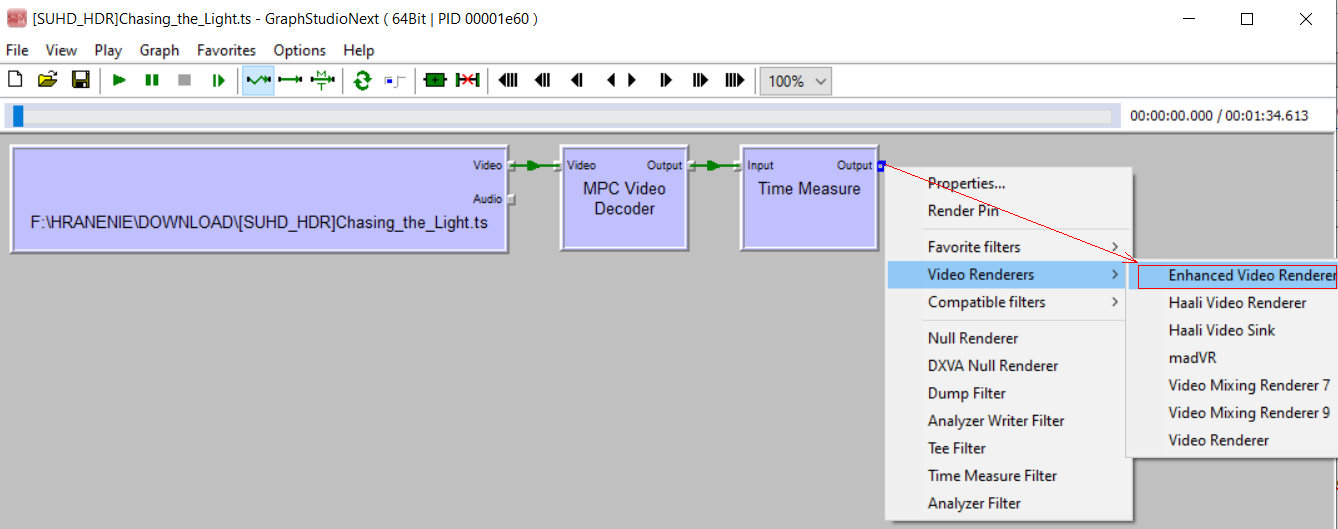Insert Analyzer Writer Filter from menu

point(1009,421)
